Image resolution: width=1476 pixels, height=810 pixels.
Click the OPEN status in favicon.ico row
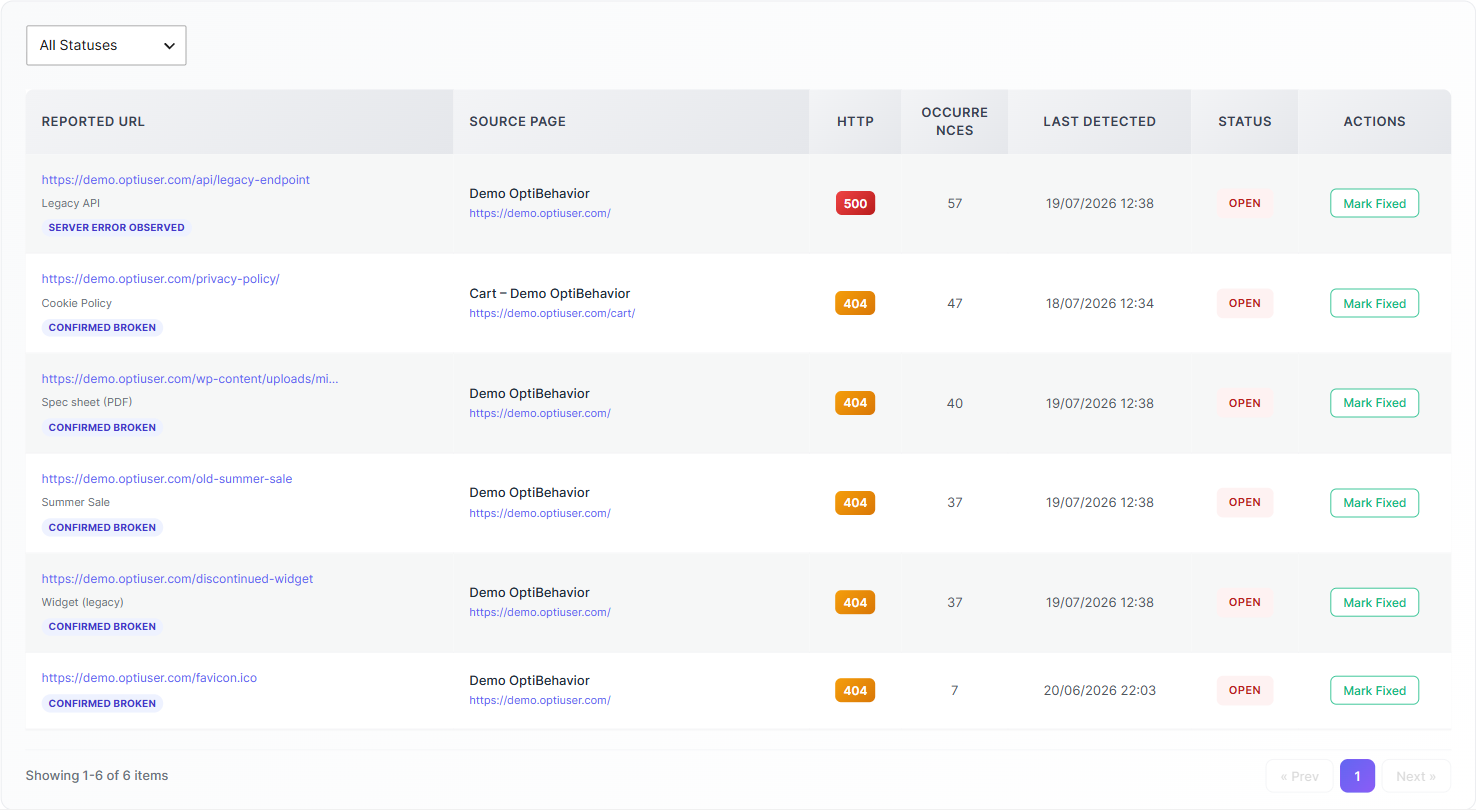(1245, 690)
